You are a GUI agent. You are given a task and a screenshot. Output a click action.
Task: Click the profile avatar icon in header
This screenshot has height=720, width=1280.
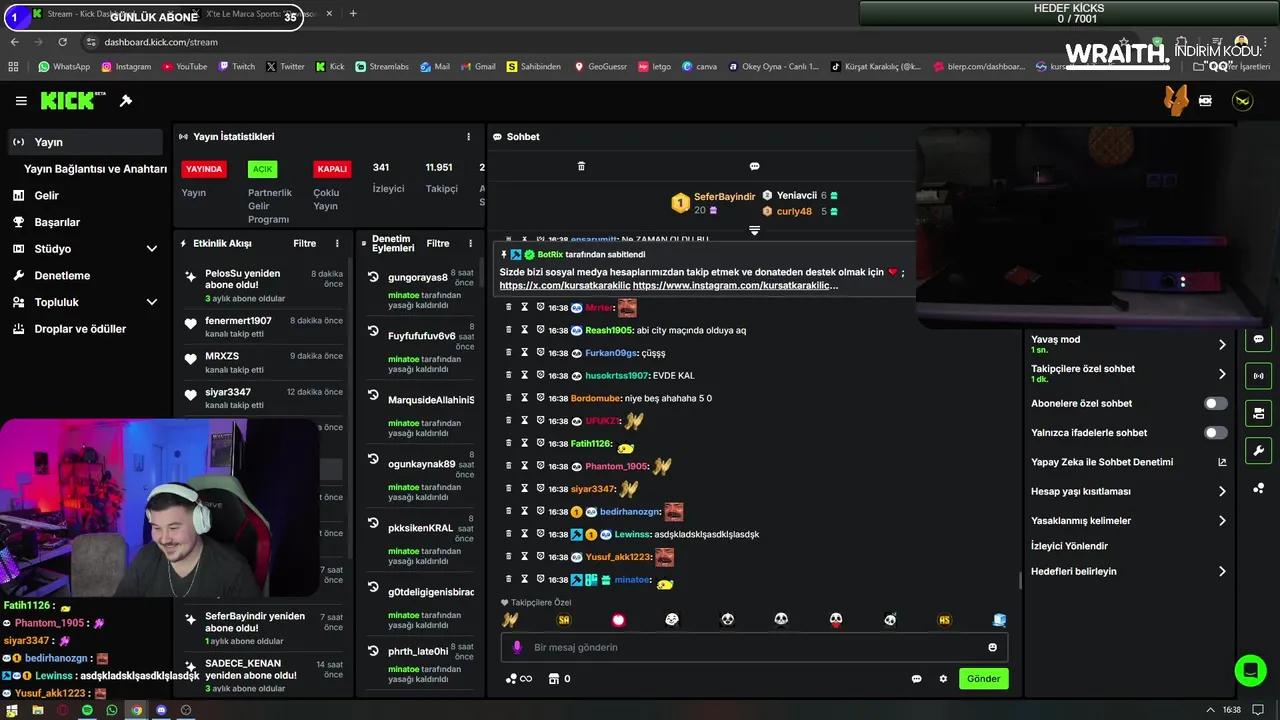coord(1242,101)
